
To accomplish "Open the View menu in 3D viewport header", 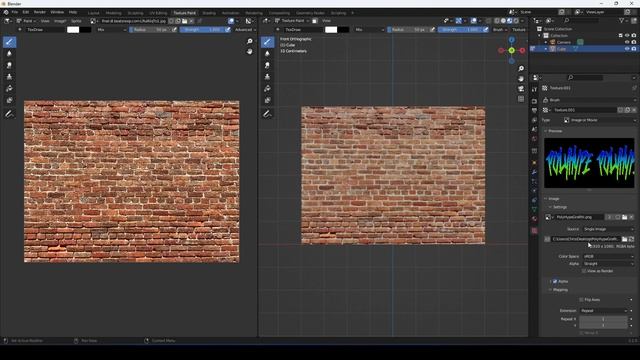I will [x=327, y=21].
